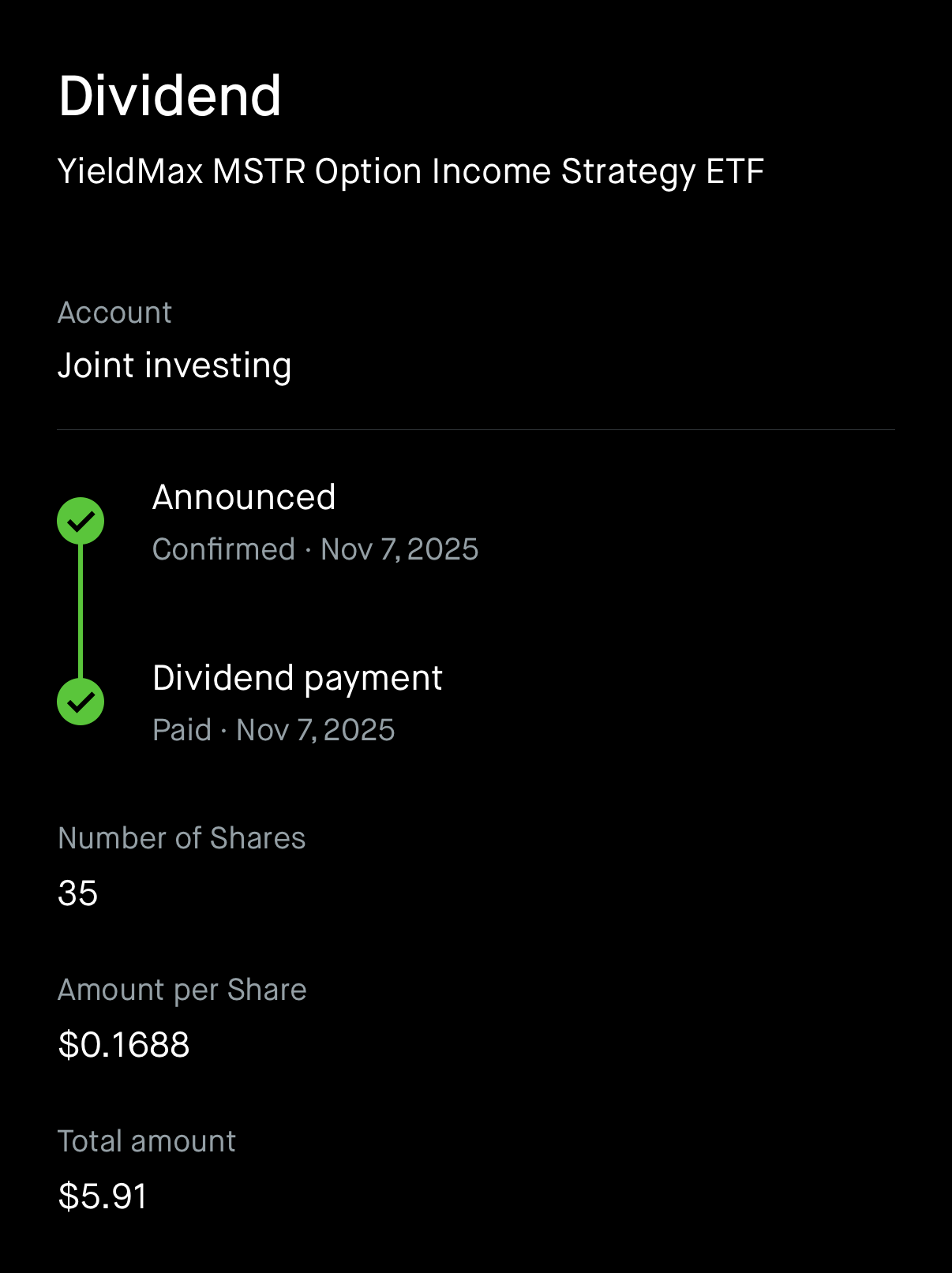Click the Amount per Share label
This screenshot has height=1273, width=952.
[182, 990]
